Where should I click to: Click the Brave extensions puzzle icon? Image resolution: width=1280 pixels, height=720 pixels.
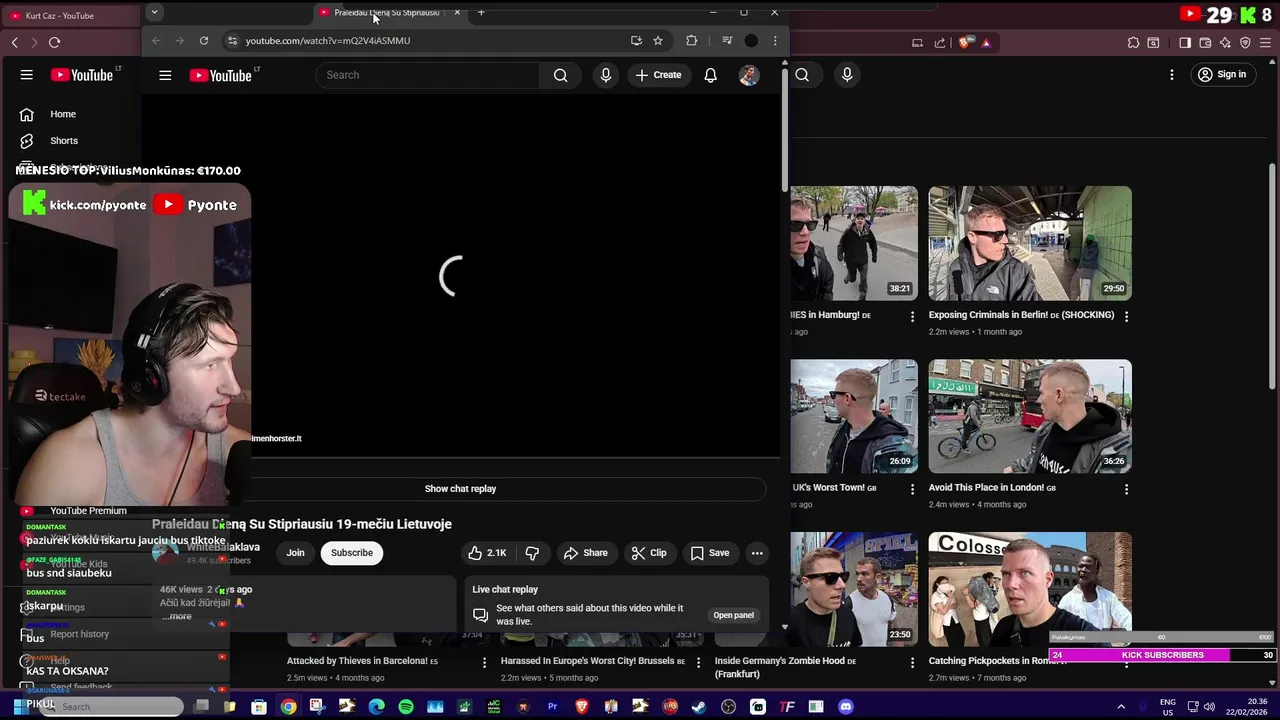coord(1133,43)
